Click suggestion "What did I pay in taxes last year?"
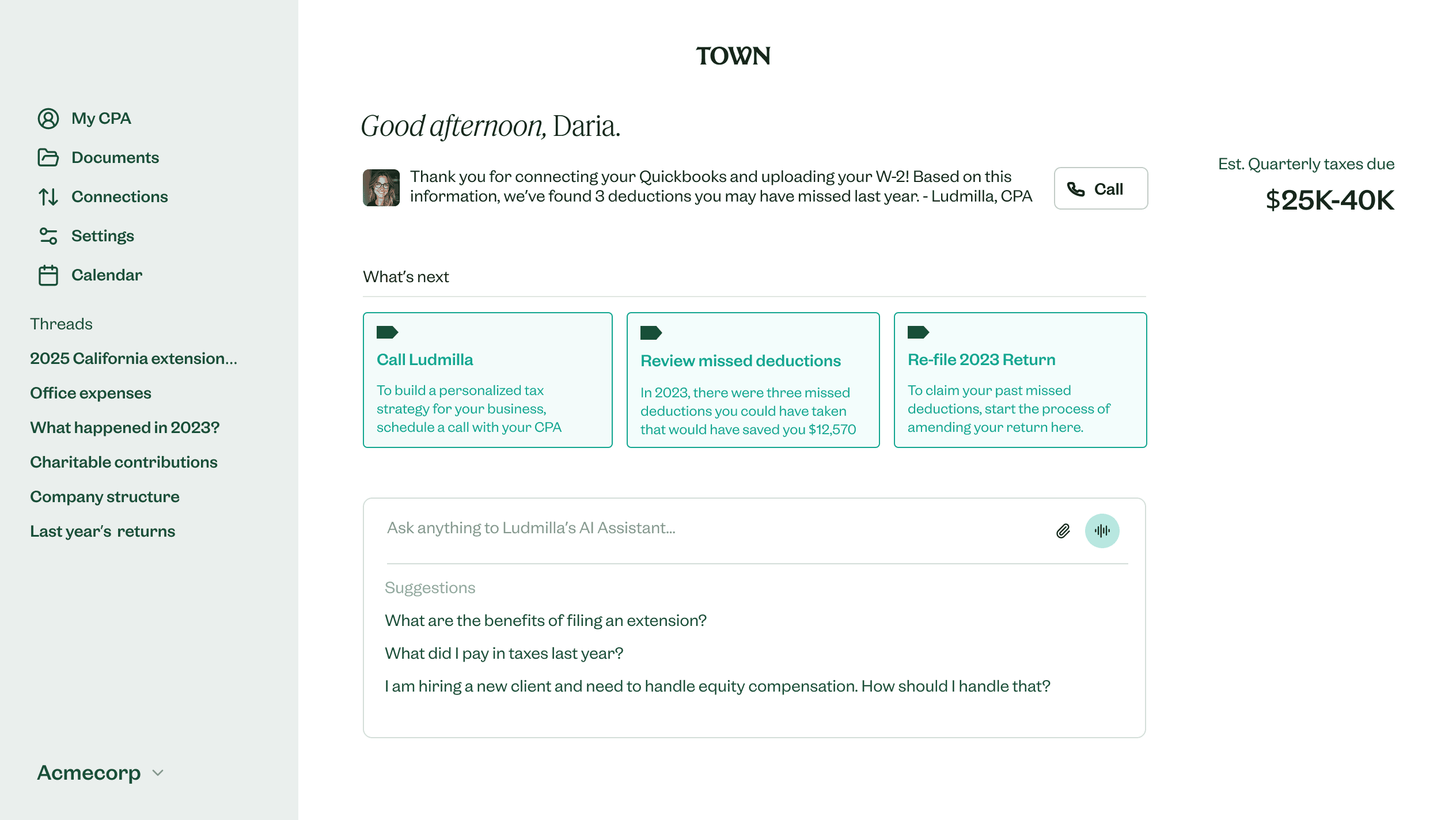Viewport: 1456px width, 820px height. click(503, 654)
